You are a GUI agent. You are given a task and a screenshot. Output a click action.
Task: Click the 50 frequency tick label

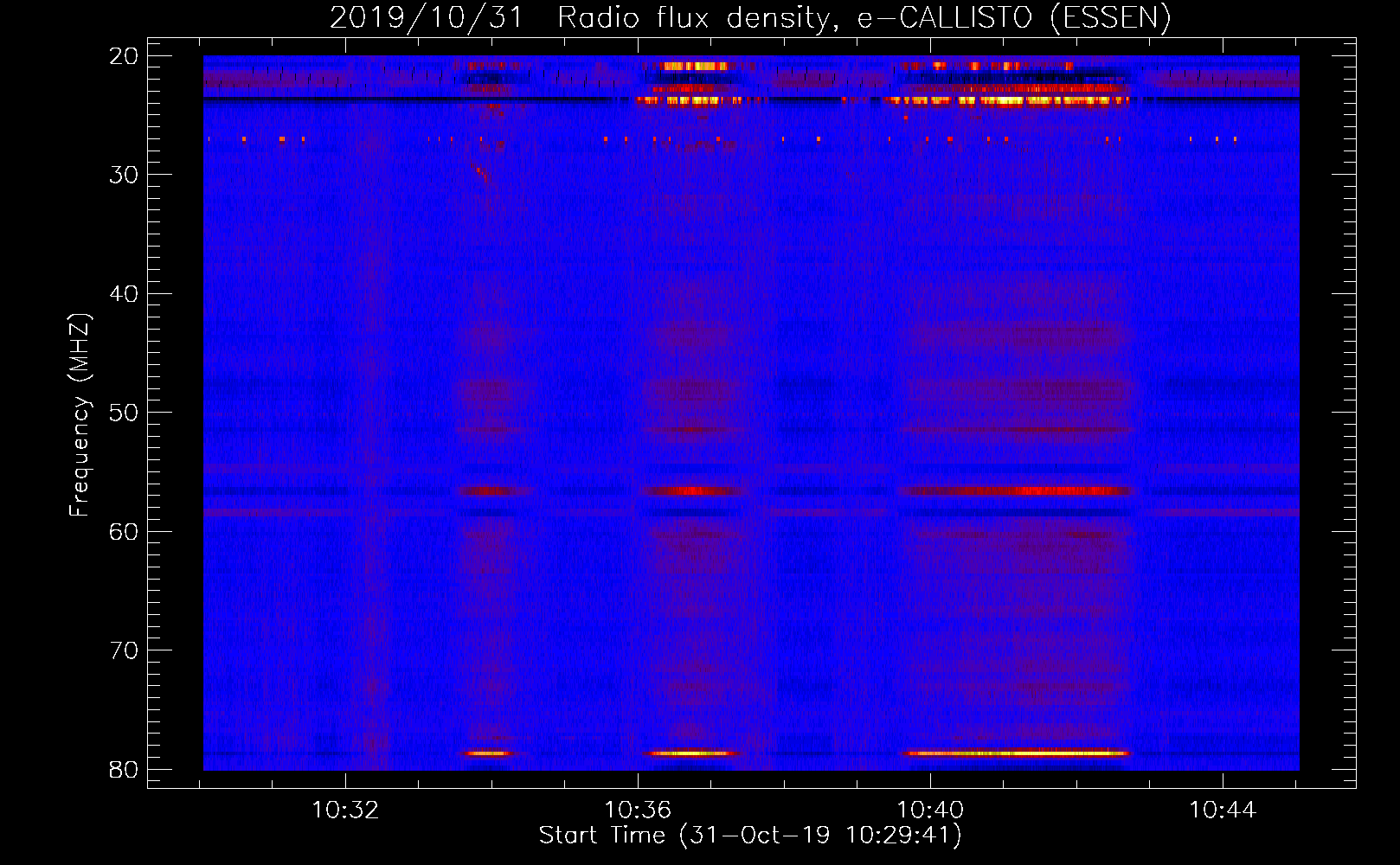[124, 413]
